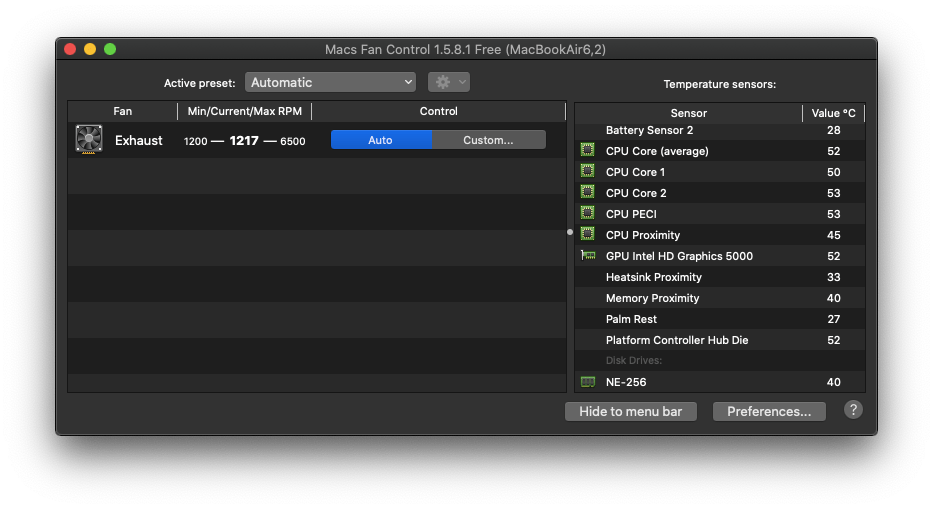Zoom the window with the green button
This screenshot has height=509, width=933.
pos(110,49)
